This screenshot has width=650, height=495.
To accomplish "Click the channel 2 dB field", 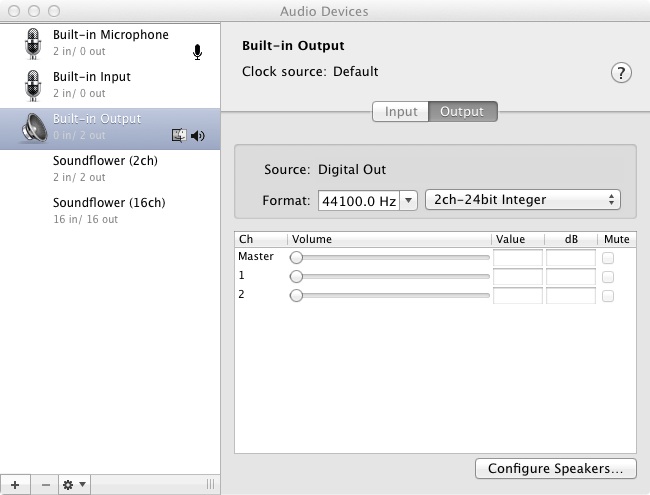I will tap(571, 296).
